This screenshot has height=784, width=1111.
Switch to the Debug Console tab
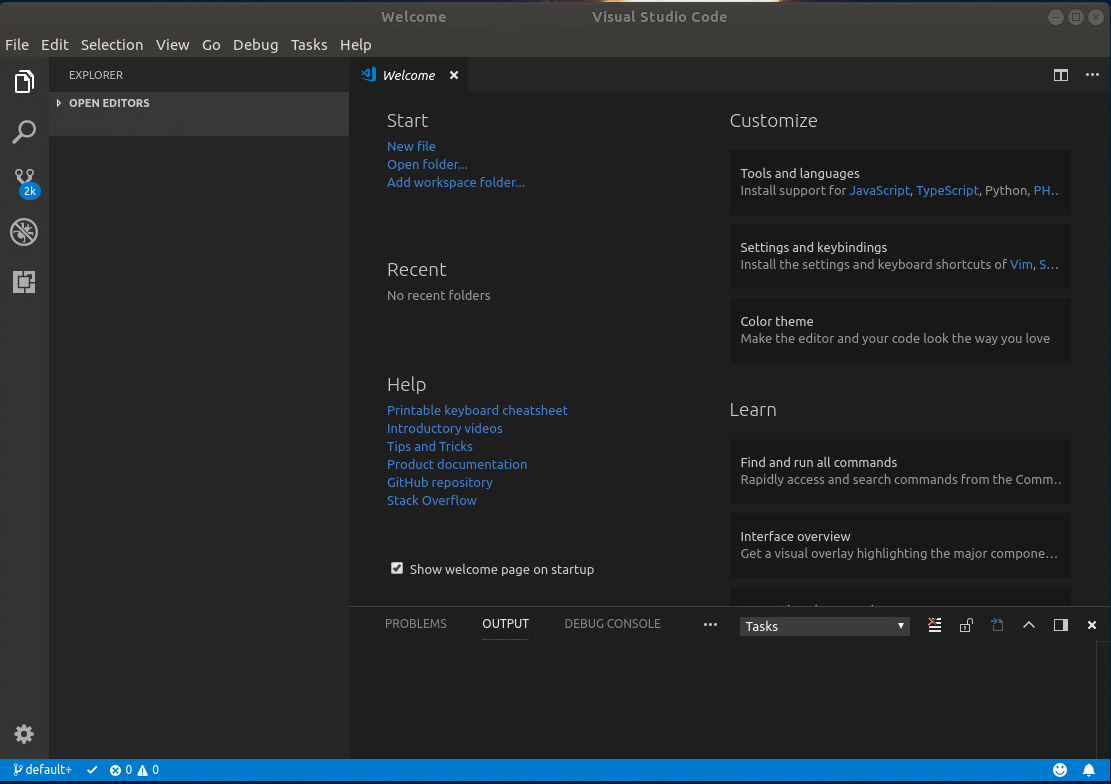(x=612, y=624)
